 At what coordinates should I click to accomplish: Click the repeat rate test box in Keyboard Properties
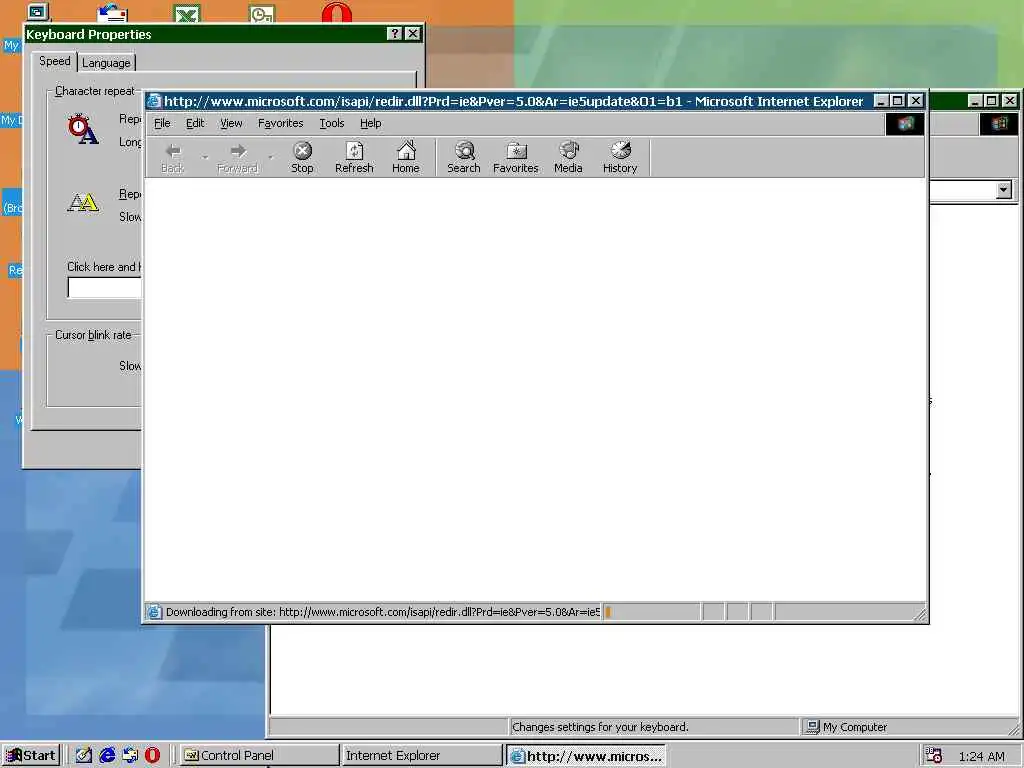click(104, 288)
